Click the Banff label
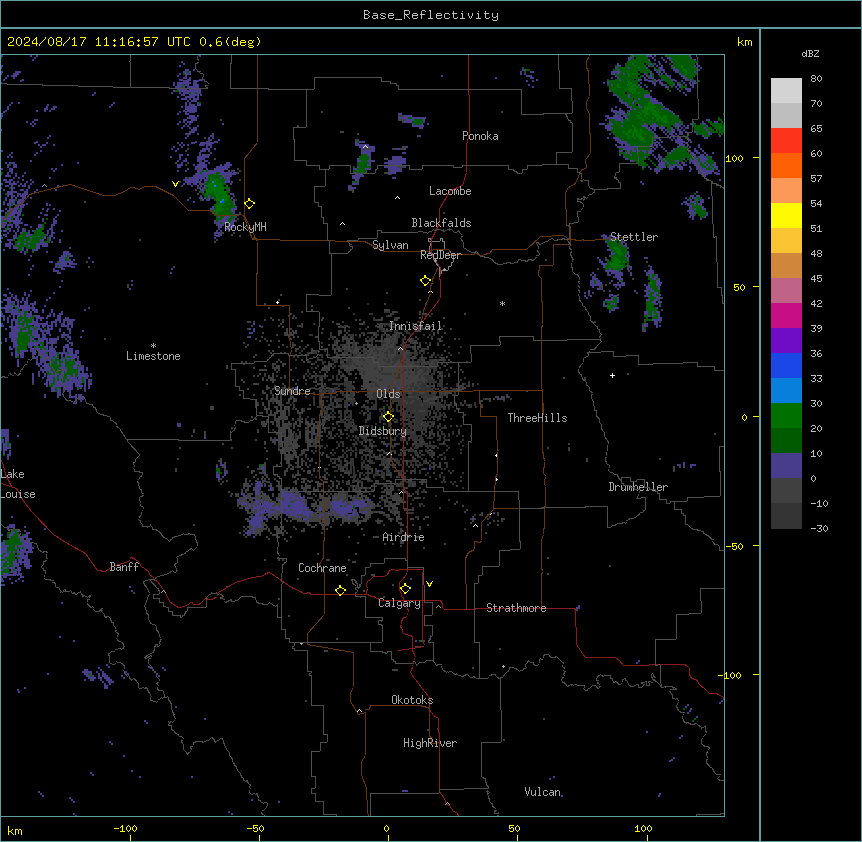862x842 pixels. (x=124, y=567)
